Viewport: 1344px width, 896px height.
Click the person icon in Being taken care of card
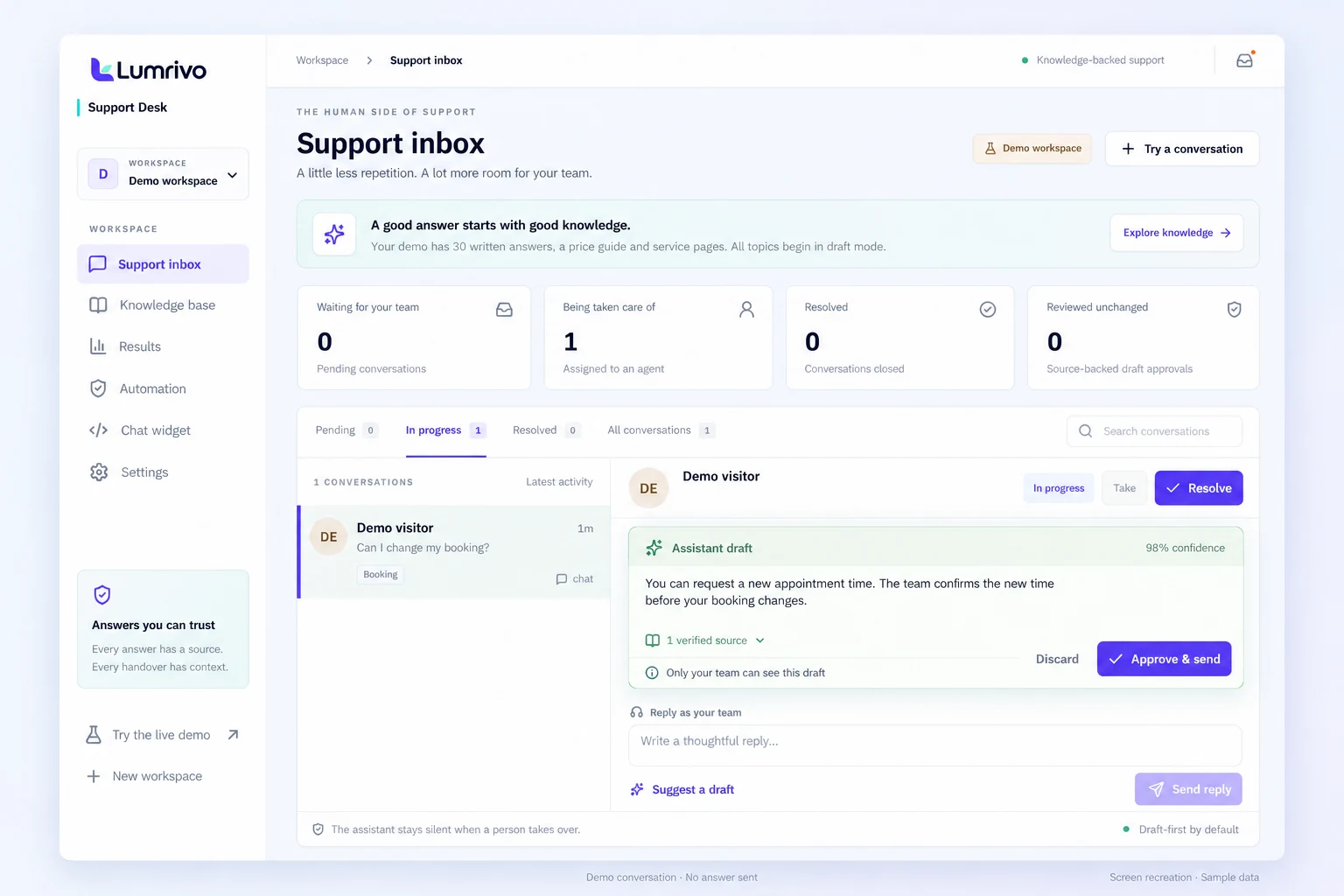[x=746, y=310]
